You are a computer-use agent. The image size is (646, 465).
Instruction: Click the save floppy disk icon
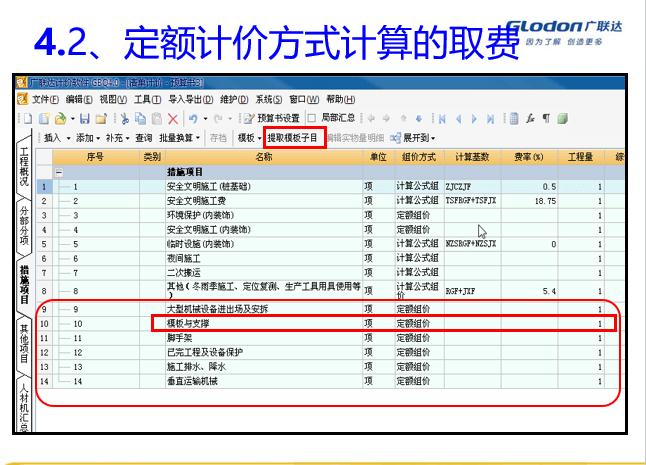(84, 119)
